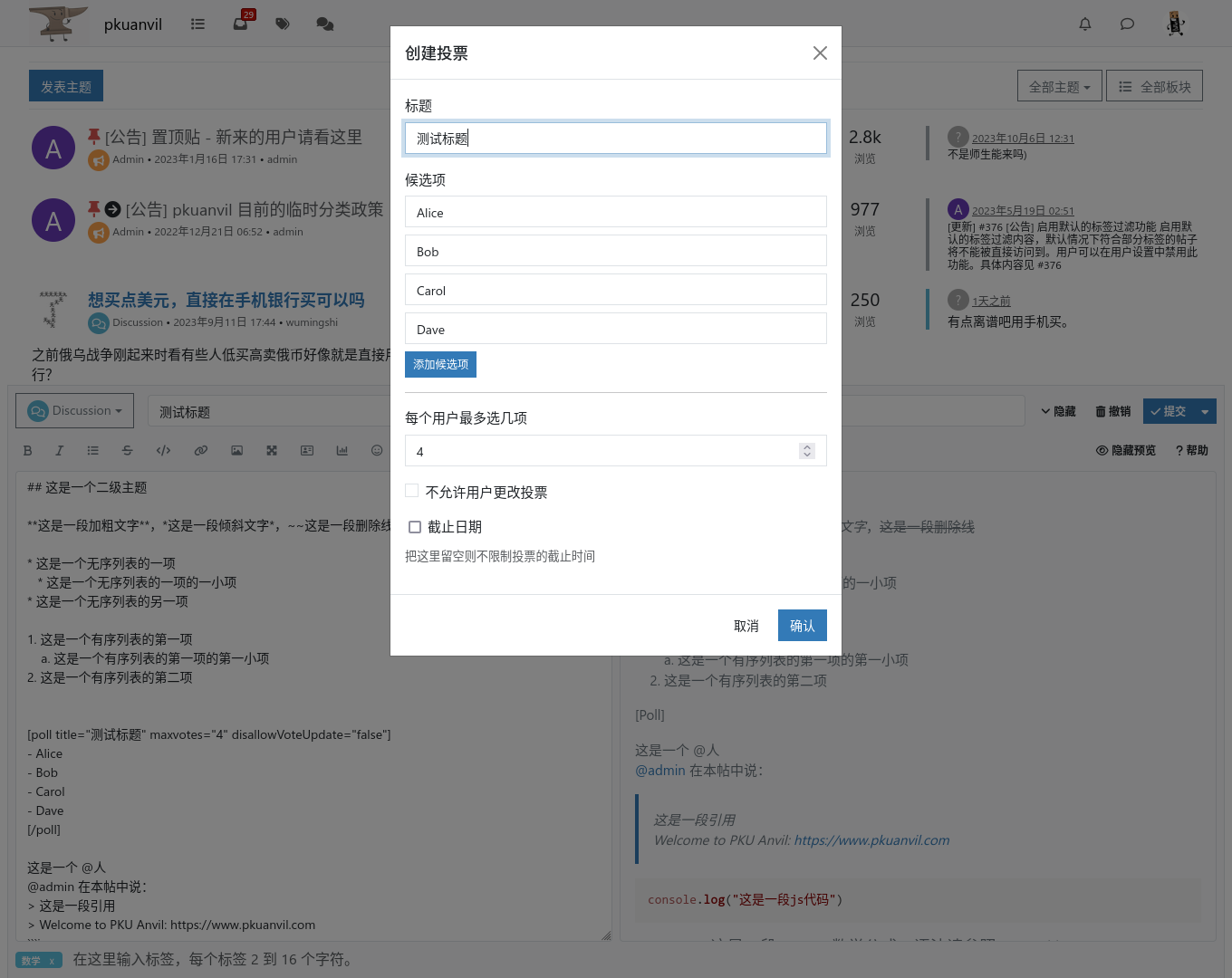The image size is (1232, 978).
Task: Click the Admin category icon under 置顶贴 topic
Action: [99, 160]
